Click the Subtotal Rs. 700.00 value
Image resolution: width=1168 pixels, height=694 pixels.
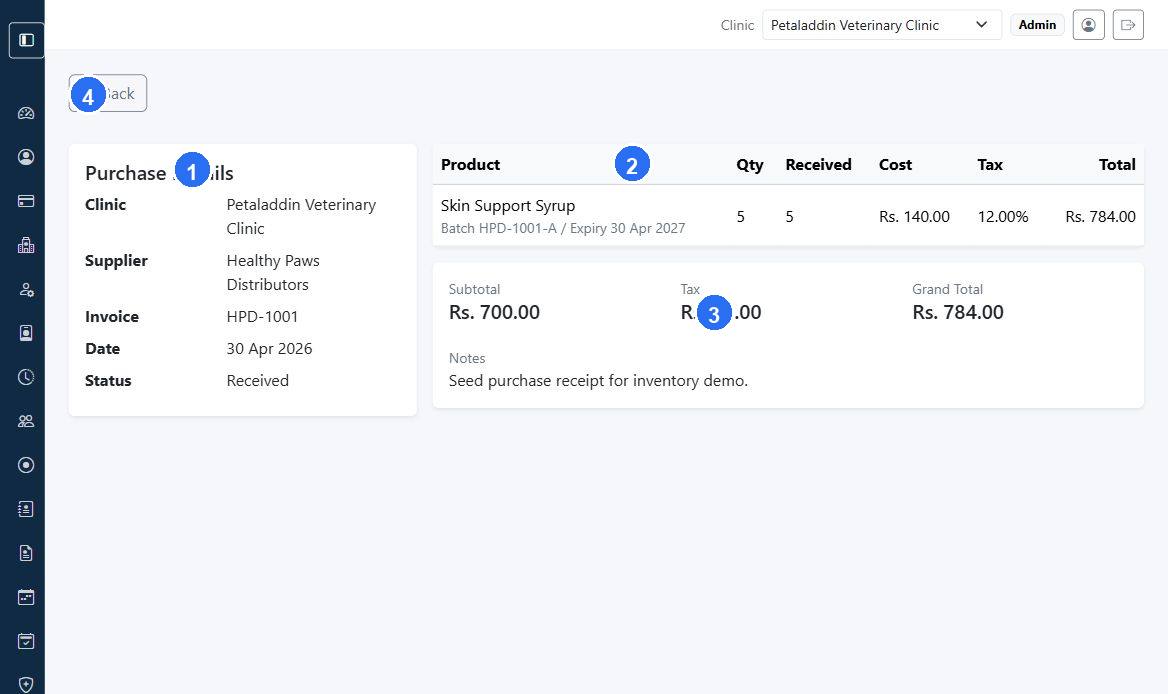(x=494, y=313)
